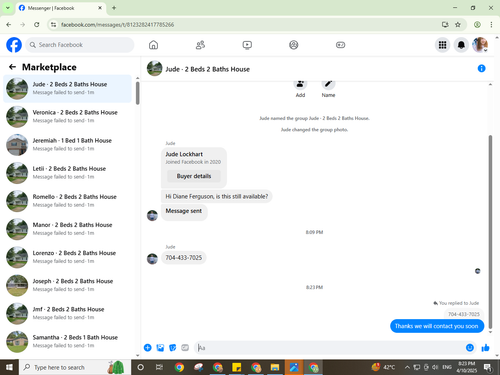Attach a photo using the image icon
Screen dimensions: 500x375
160,348
